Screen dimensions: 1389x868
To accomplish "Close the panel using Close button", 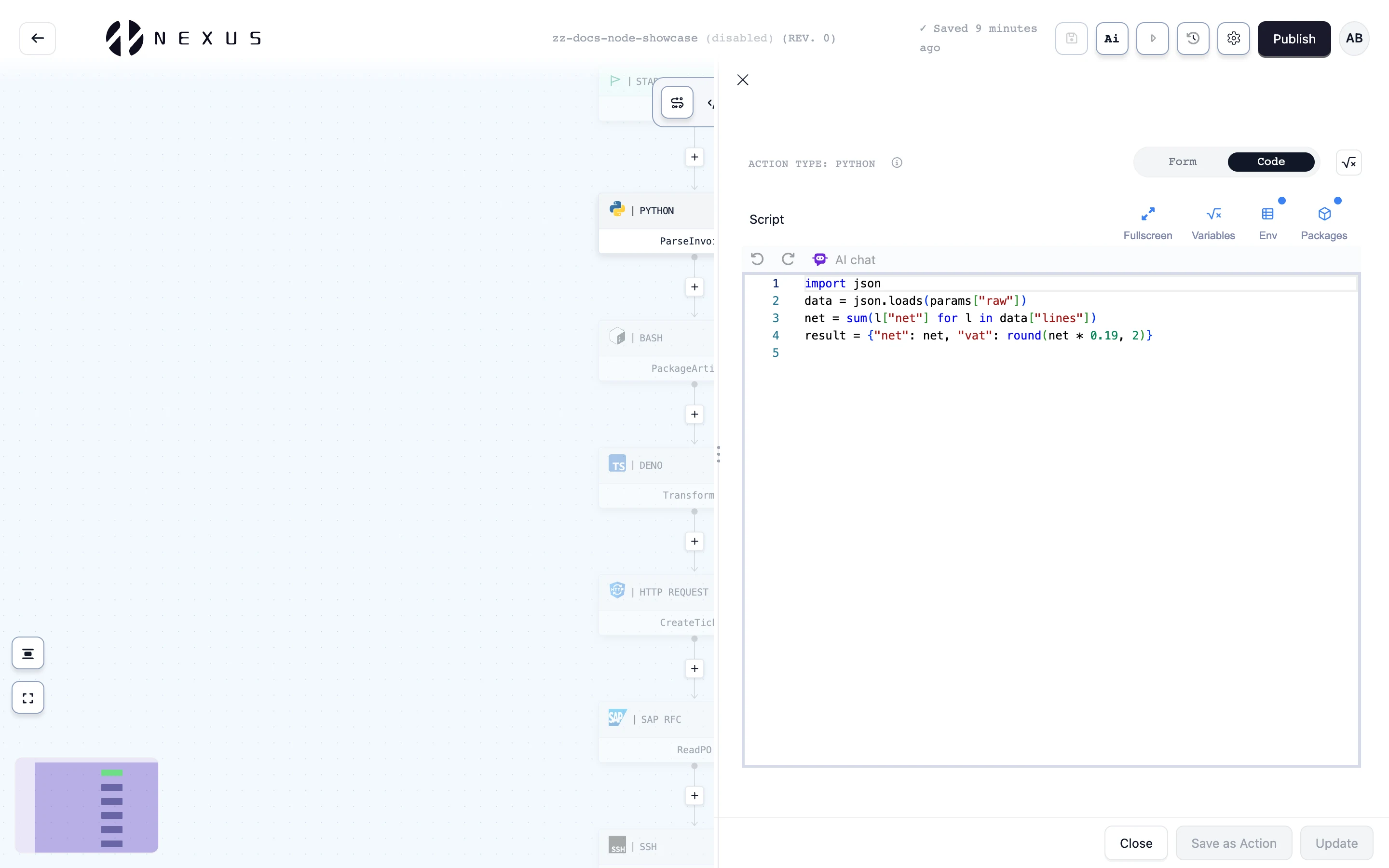I will coord(1136,843).
